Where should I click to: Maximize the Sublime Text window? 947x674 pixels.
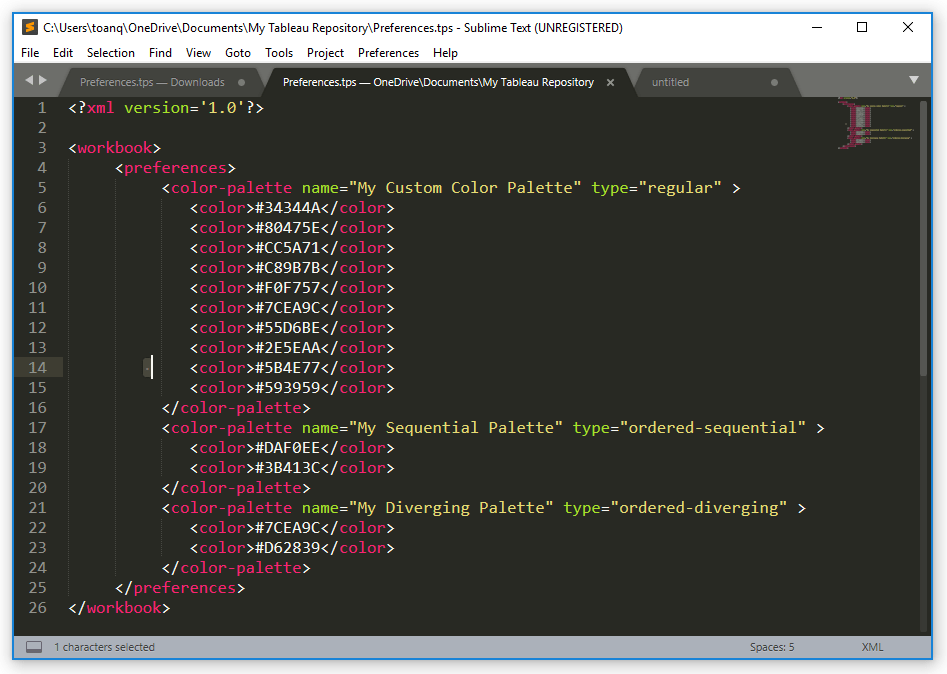pyautogui.click(x=862, y=27)
